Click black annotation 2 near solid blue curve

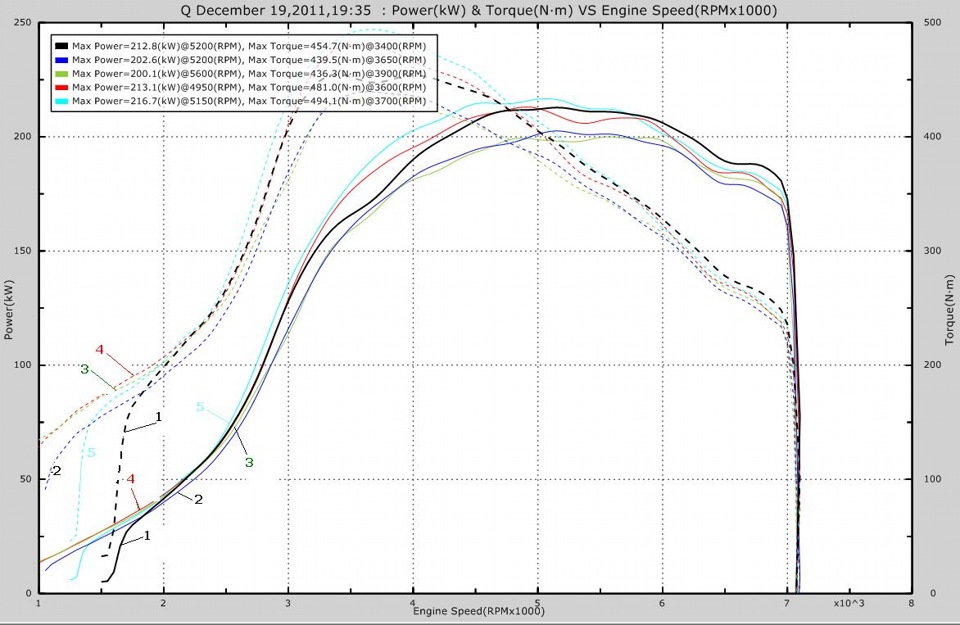(x=199, y=498)
